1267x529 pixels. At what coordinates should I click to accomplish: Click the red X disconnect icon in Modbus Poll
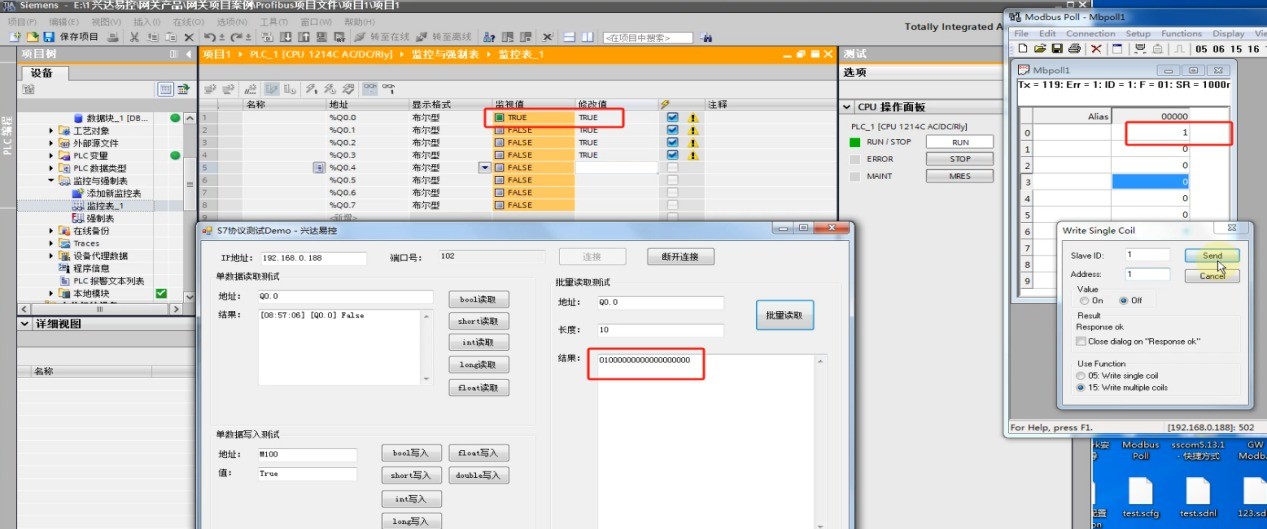click(1096, 48)
